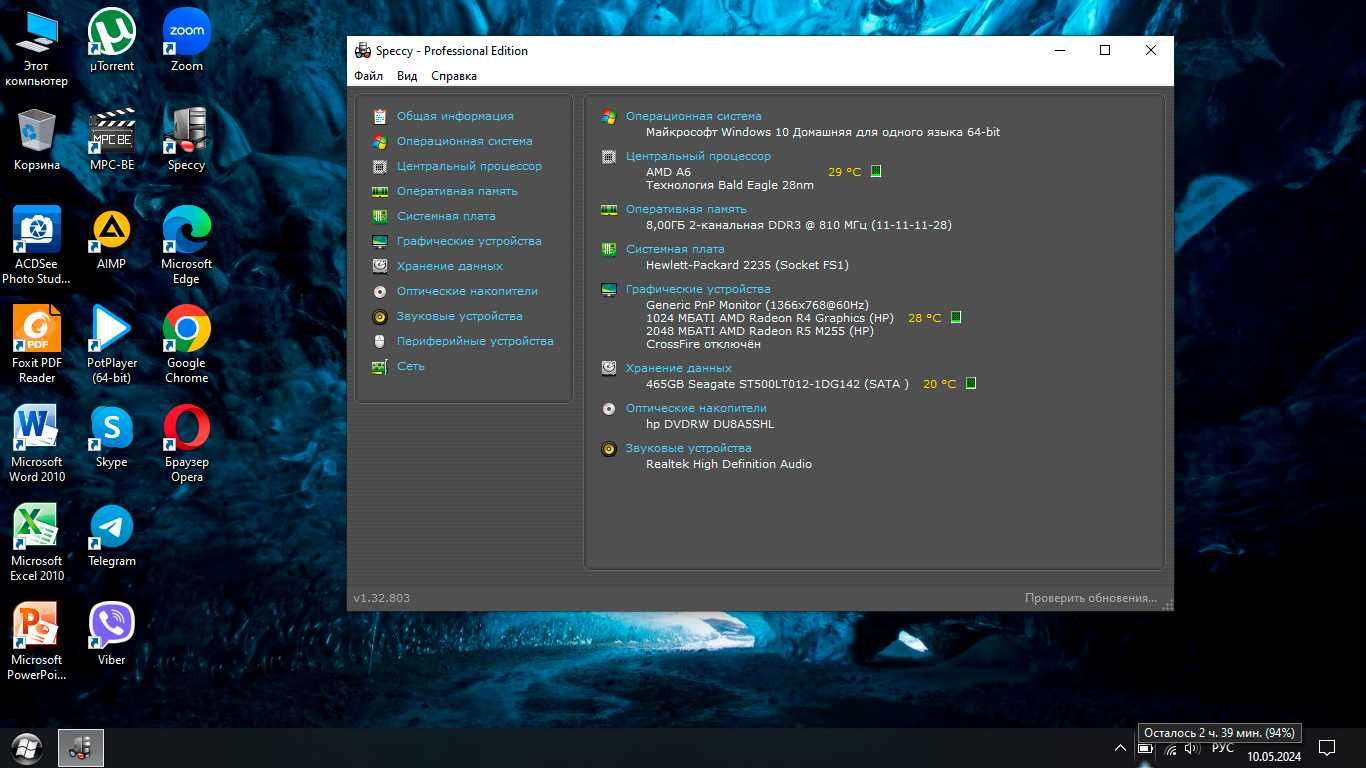Click the Hewlett-Packard 2235 (Socket FS1) text
The image size is (1366, 768).
tap(747, 265)
